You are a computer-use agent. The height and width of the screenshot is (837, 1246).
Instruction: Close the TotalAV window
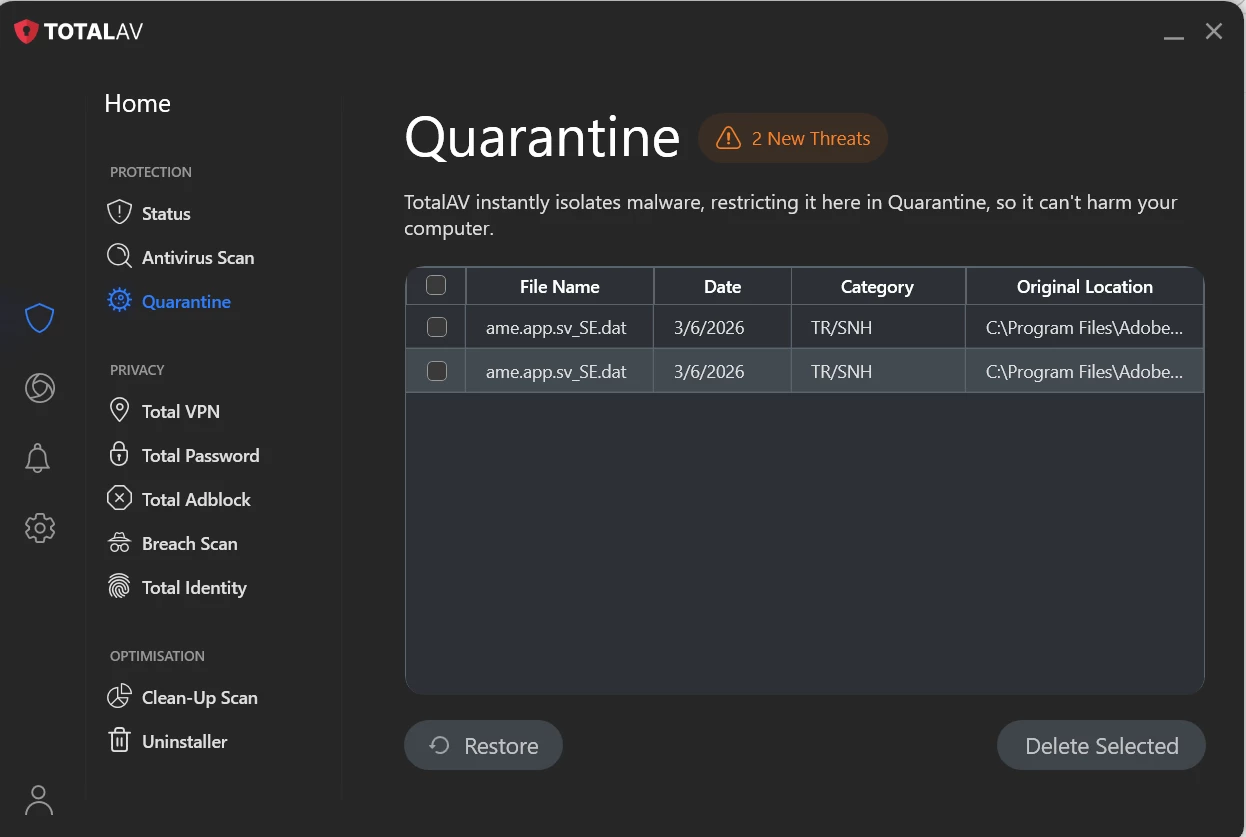1214,31
